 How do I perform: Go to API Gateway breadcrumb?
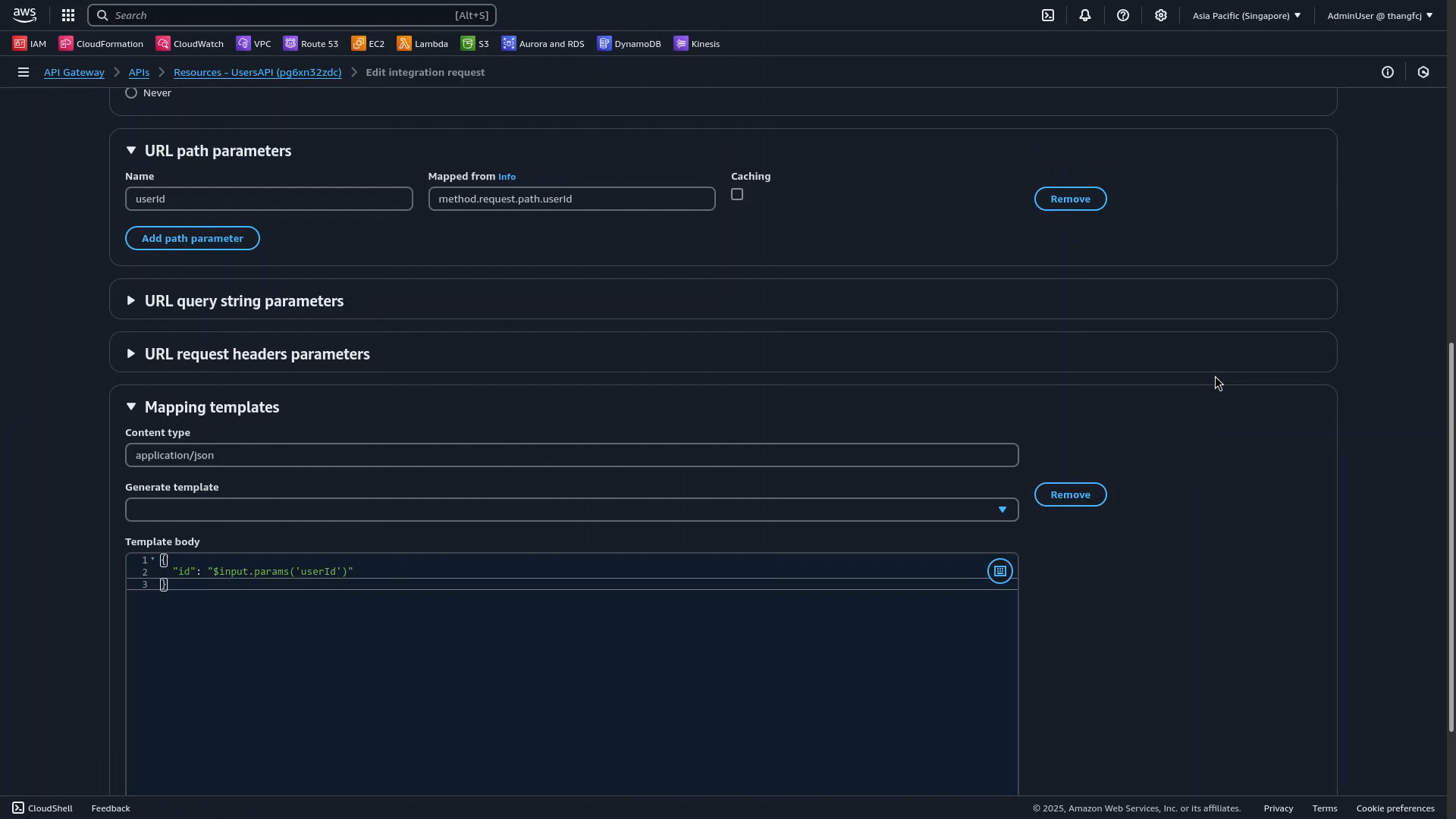point(74,72)
